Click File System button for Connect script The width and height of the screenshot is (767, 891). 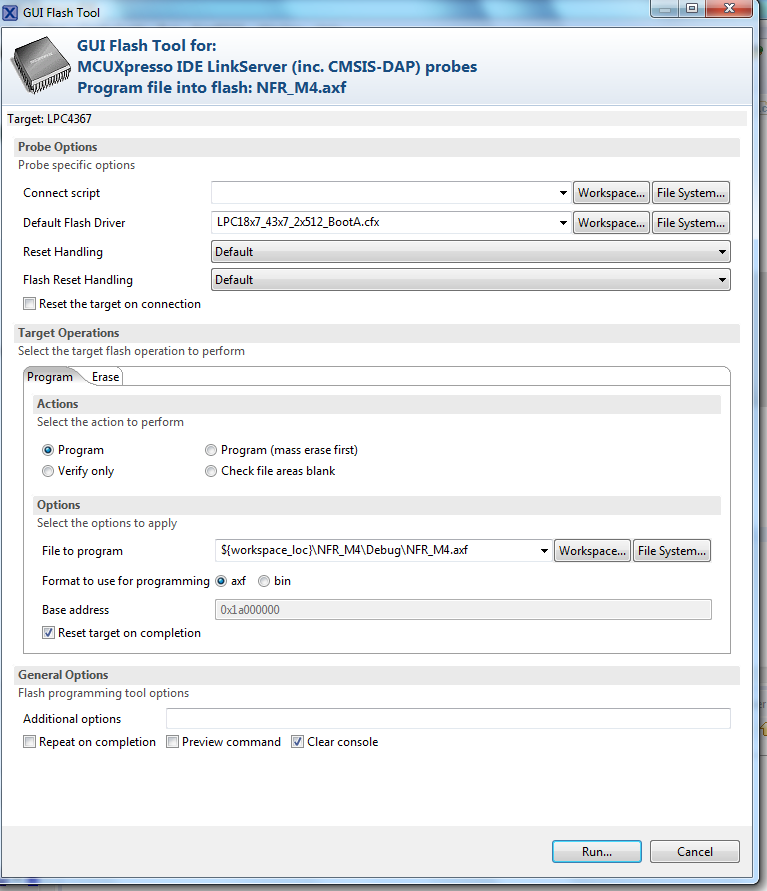coord(690,193)
